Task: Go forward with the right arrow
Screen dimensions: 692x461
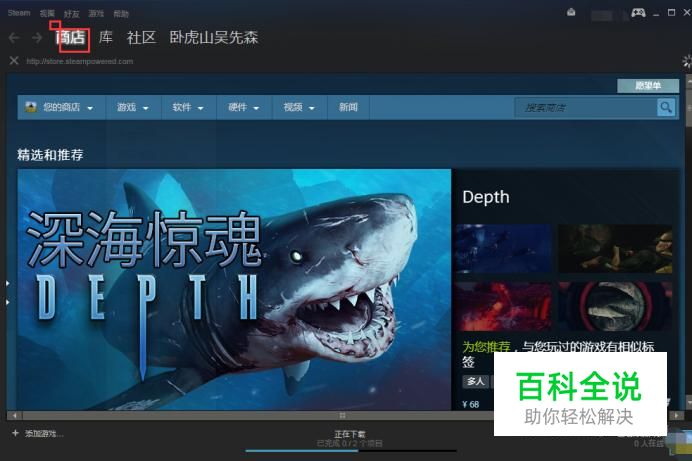Action: pos(37,38)
